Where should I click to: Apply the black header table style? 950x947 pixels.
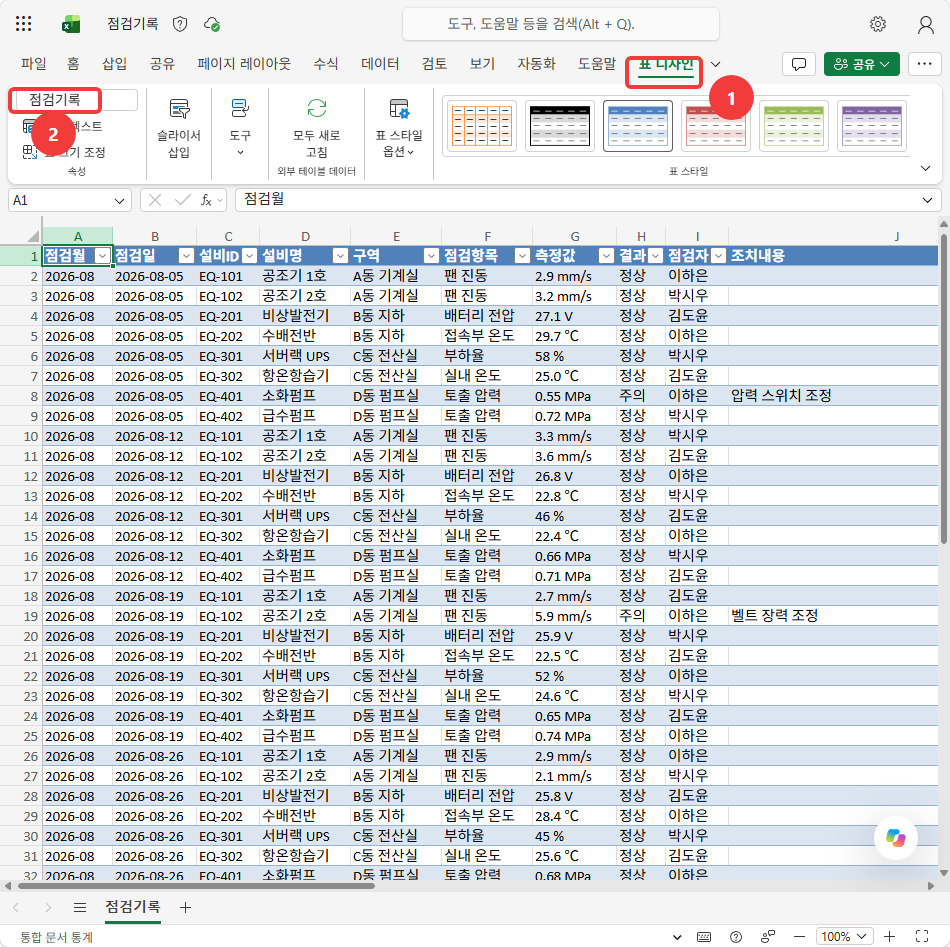[560, 126]
